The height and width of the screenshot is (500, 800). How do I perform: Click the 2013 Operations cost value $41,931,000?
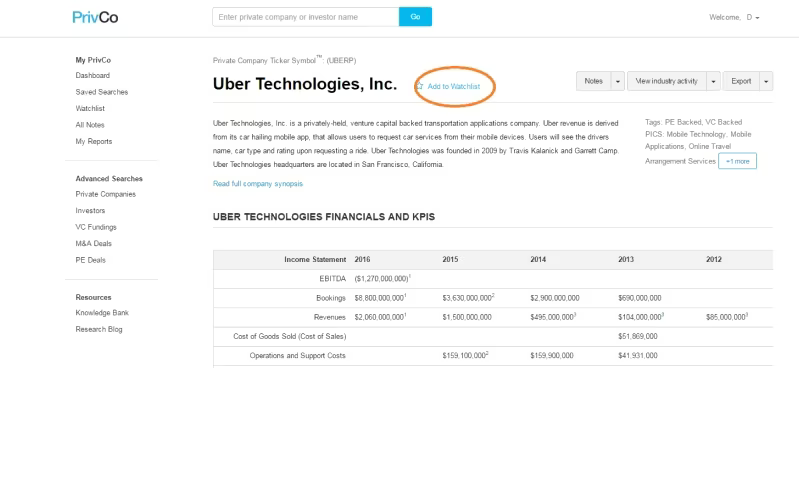pyautogui.click(x=638, y=356)
